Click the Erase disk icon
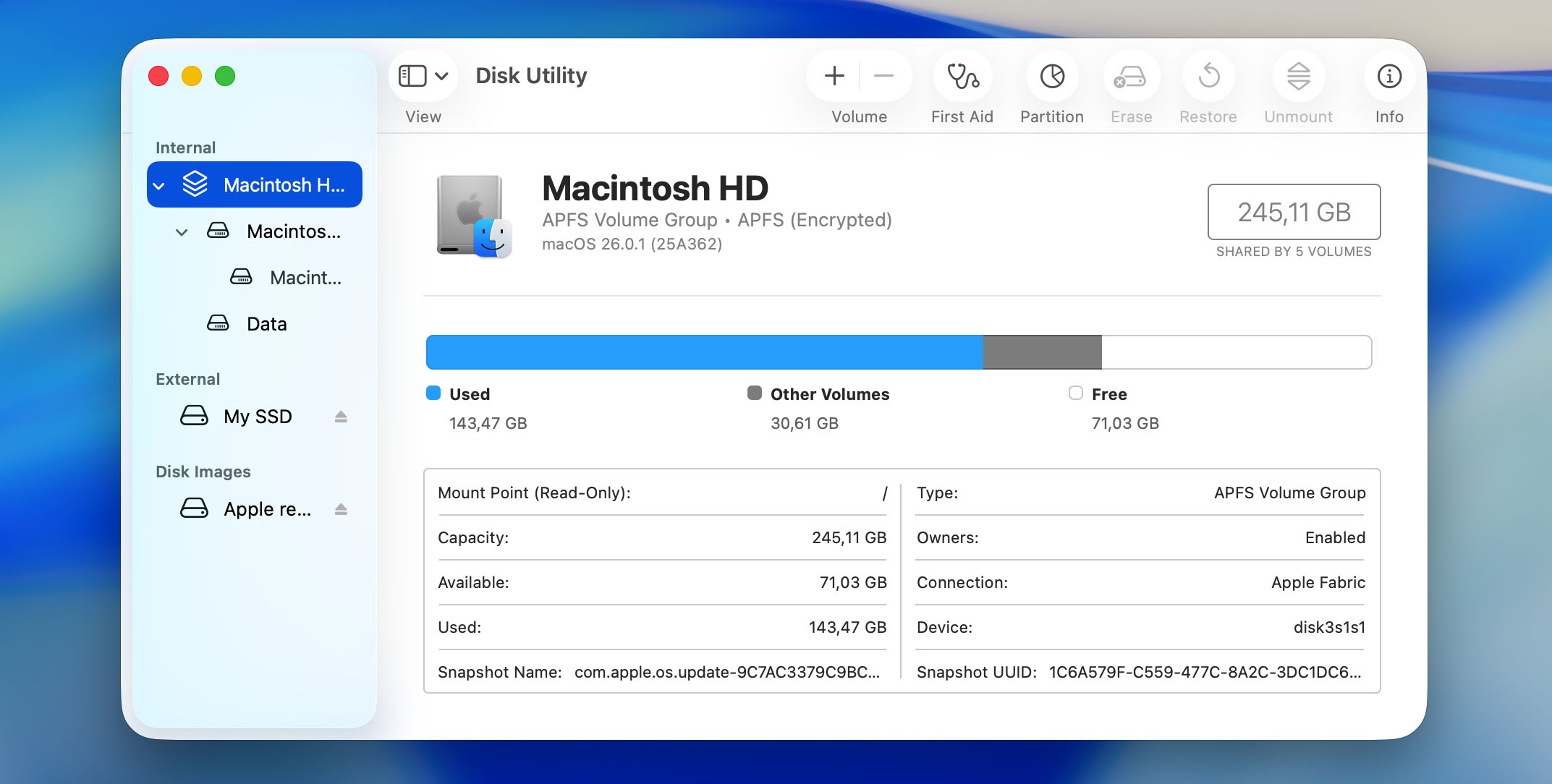The width and height of the screenshot is (1552, 784). pos(1131,76)
